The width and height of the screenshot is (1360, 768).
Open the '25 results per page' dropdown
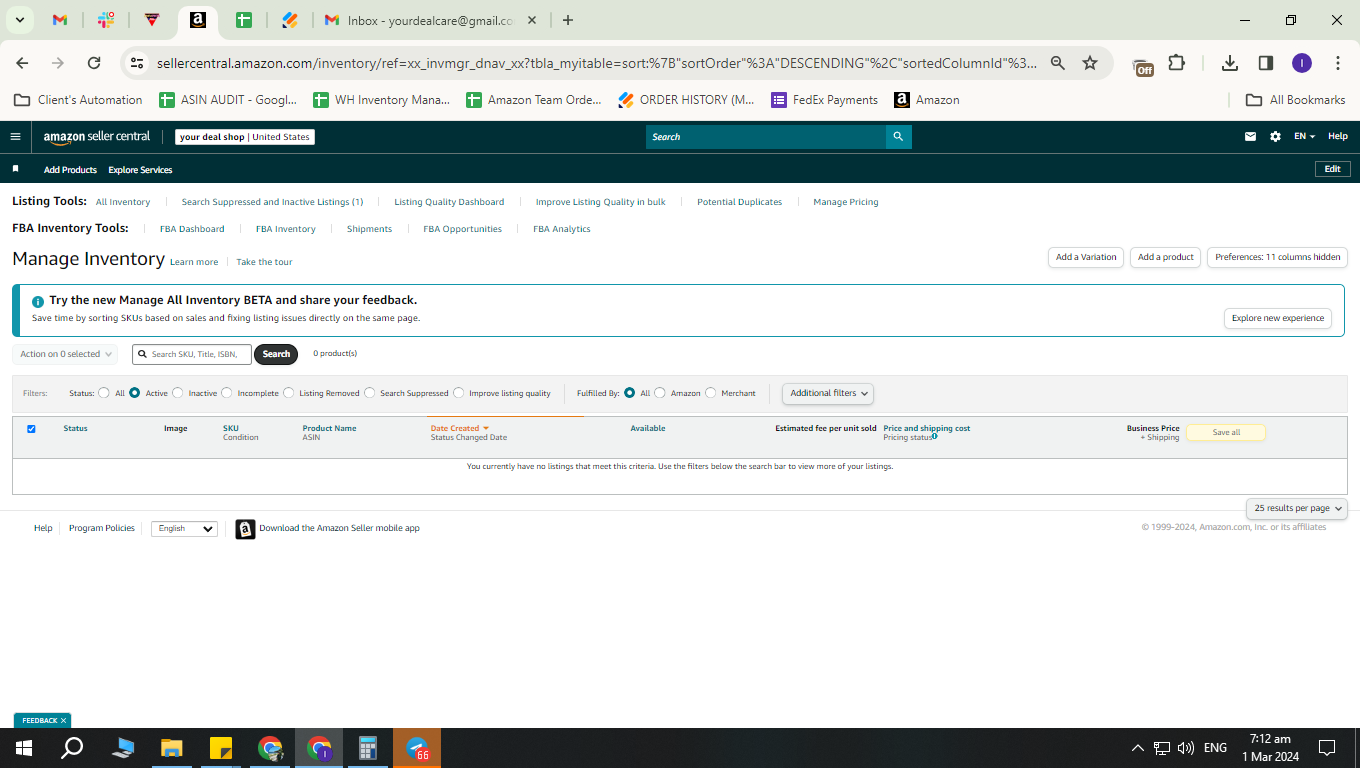(1297, 508)
